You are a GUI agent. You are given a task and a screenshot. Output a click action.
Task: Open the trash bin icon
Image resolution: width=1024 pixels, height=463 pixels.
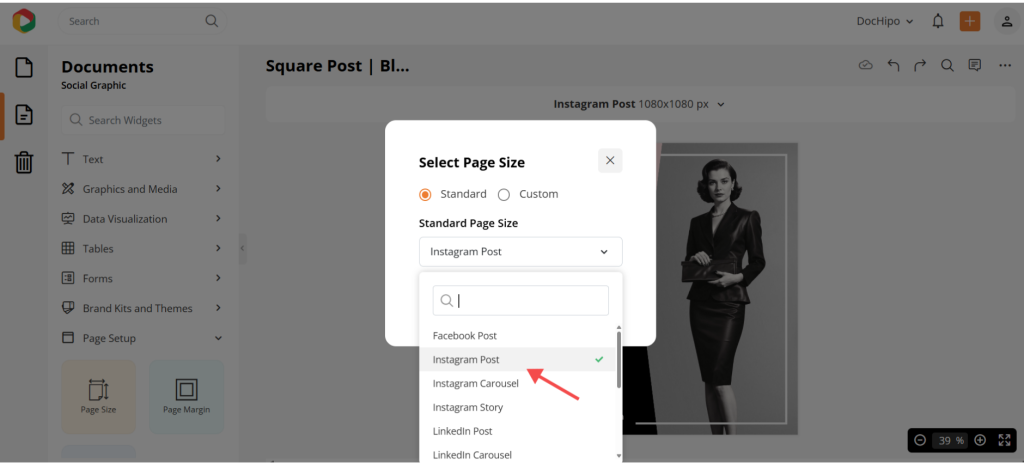24,162
